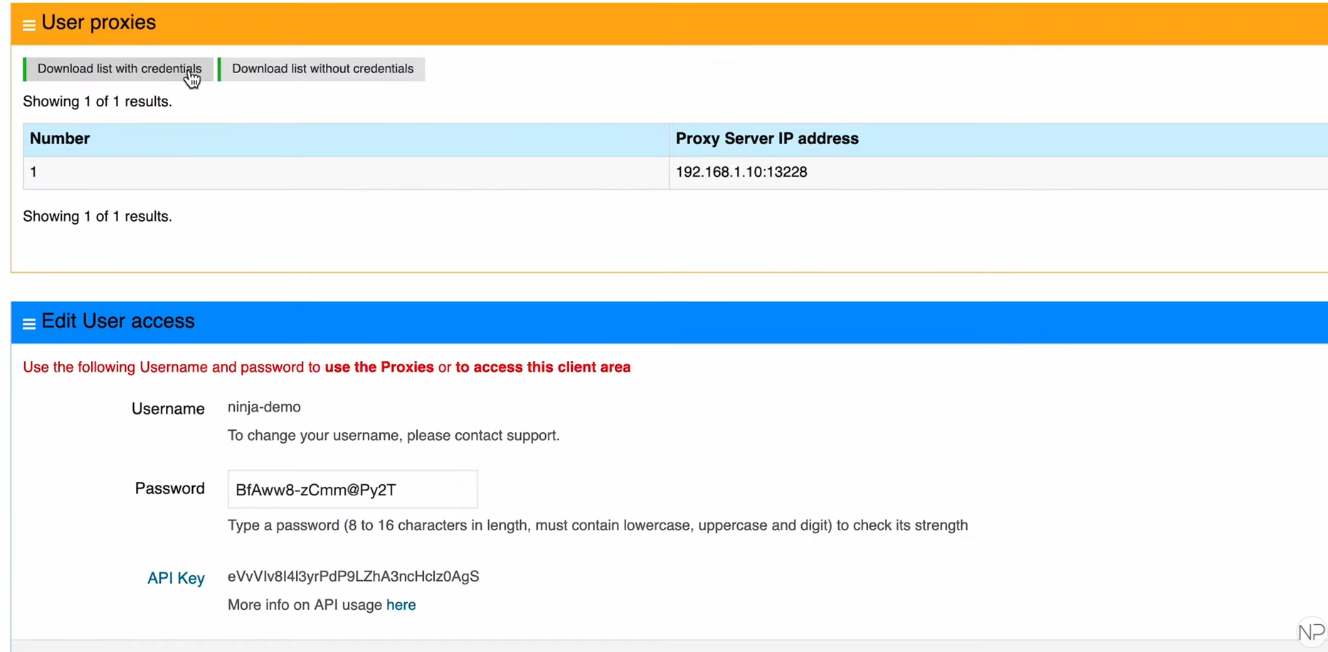The width and height of the screenshot is (1328, 652).
Task: Click the ninja-demo username value
Action: pyautogui.click(x=264, y=407)
